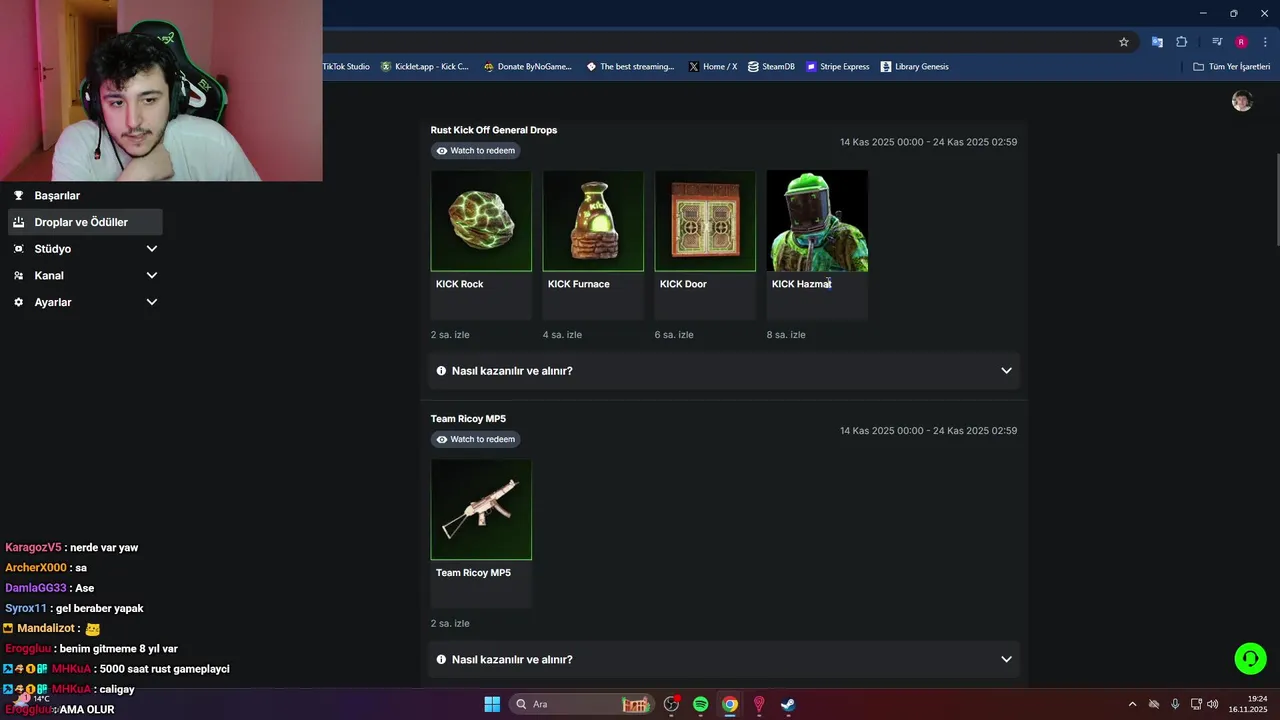Expand the Kanal menu chevron

(x=152, y=275)
